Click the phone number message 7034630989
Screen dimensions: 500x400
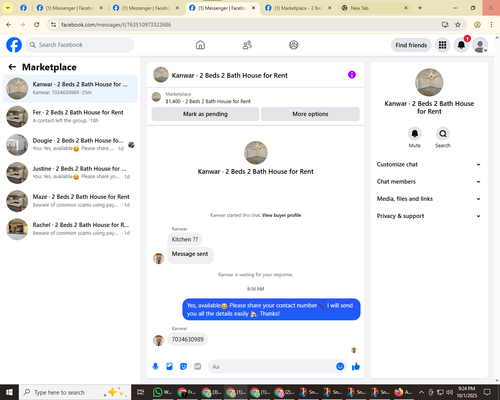(x=188, y=339)
